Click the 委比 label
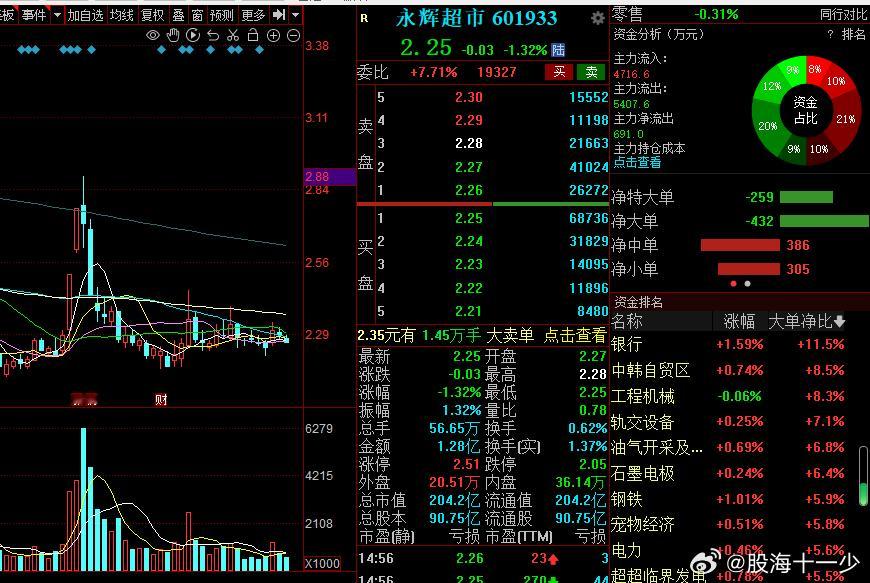The image size is (870, 583). coord(372,72)
